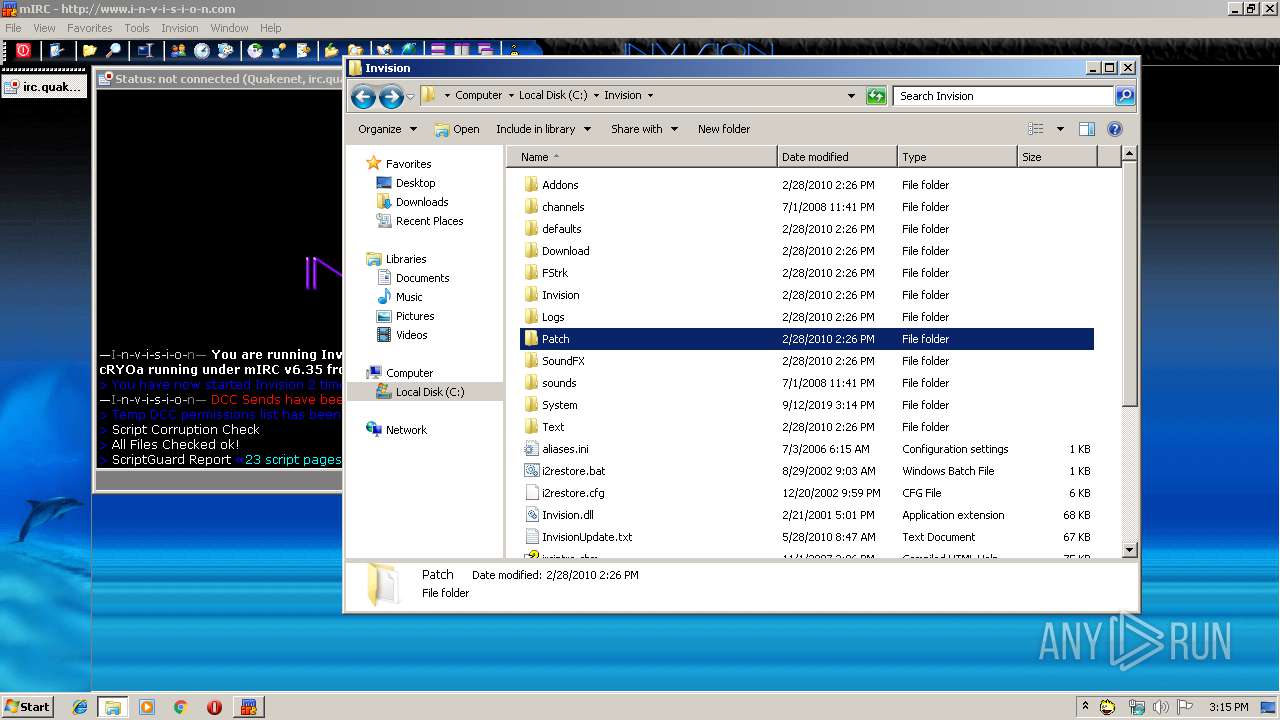Launch Google Chrome from the taskbar
The width and height of the screenshot is (1280, 720).
coord(180,706)
